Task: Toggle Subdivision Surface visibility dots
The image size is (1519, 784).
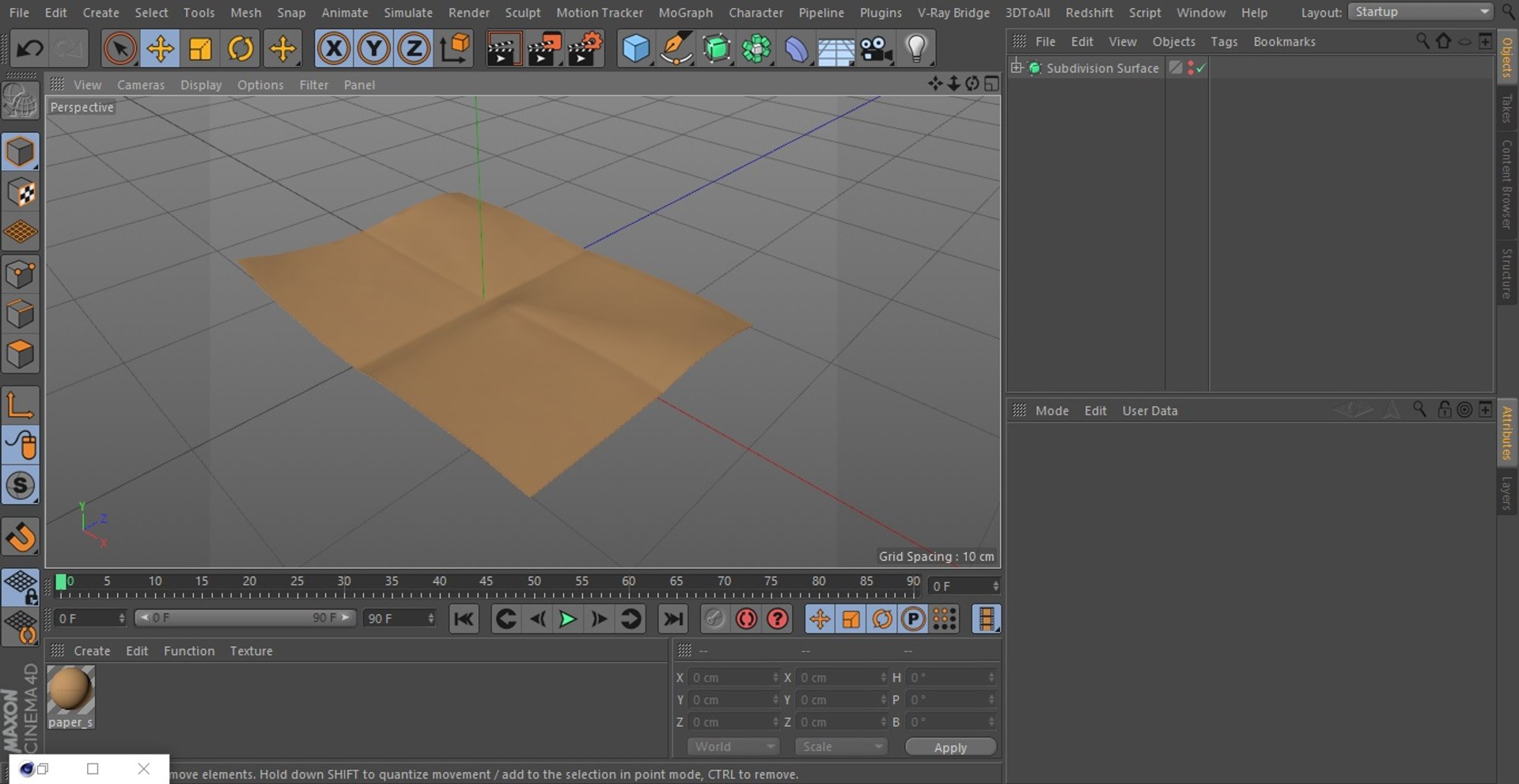Action: point(1191,68)
